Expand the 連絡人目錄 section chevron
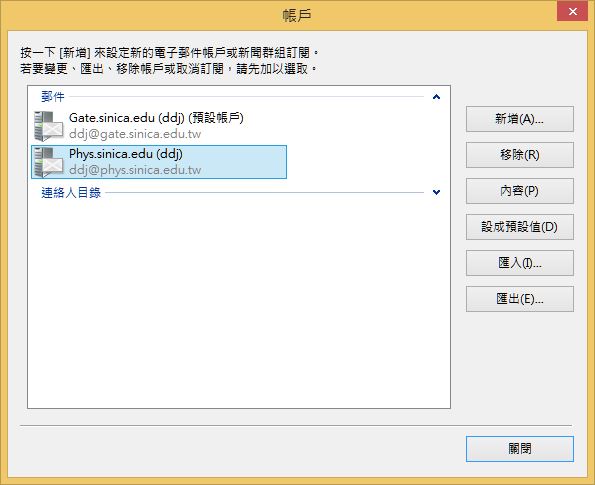Image resolution: width=595 pixels, height=485 pixels. [x=436, y=192]
